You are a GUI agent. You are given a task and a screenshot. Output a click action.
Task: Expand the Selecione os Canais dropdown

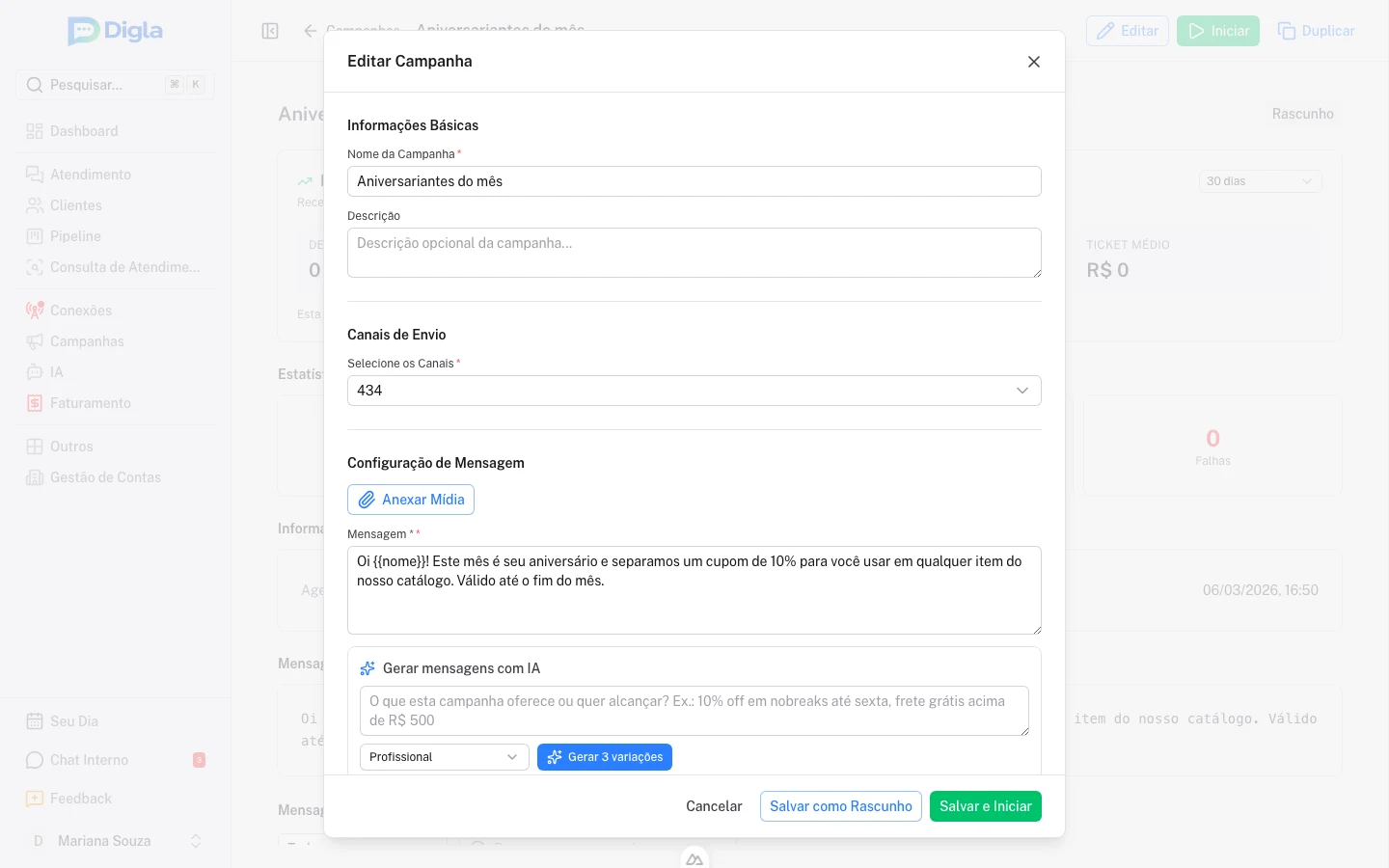(x=694, y=391)
